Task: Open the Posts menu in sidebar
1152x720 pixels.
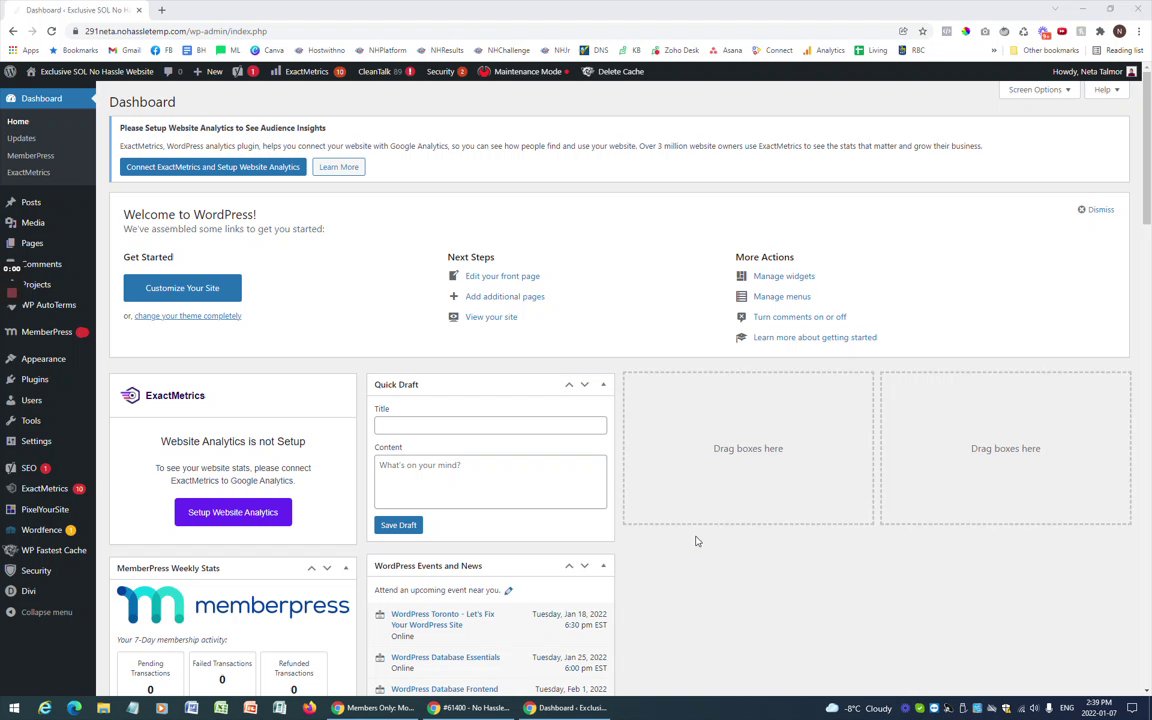Action: pyautogui.click(x=31, y=202)
